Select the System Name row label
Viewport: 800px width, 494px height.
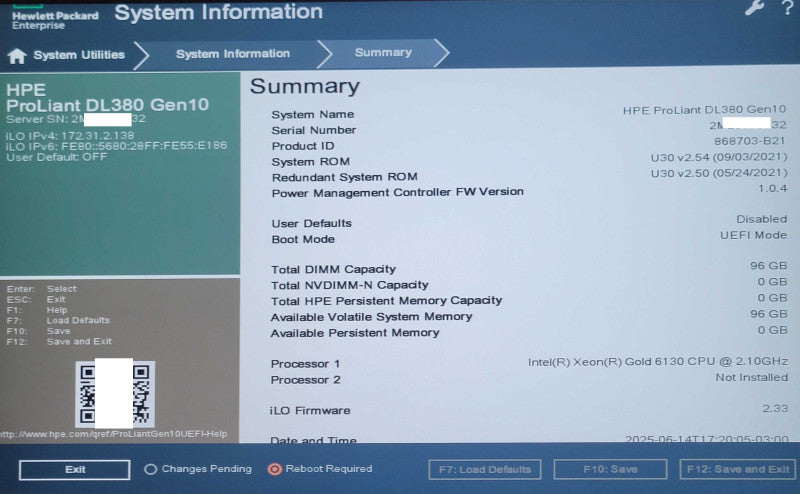[x=313, y=114]
